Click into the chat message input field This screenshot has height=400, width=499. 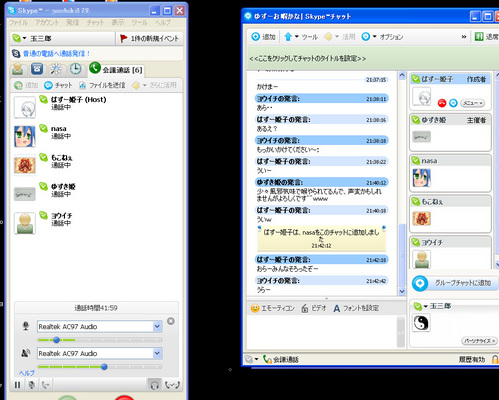[322, 332]
